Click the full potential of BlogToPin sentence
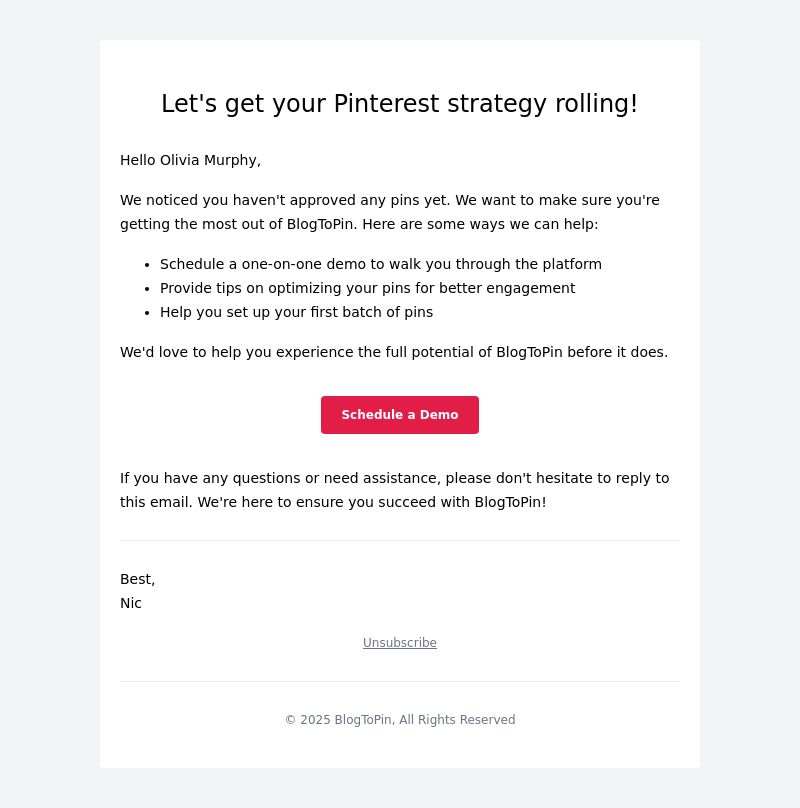 (394, 352)
